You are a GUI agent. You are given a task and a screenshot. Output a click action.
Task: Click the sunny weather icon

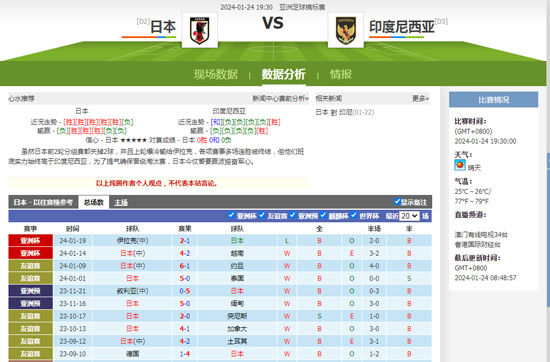tap(460, 165)
